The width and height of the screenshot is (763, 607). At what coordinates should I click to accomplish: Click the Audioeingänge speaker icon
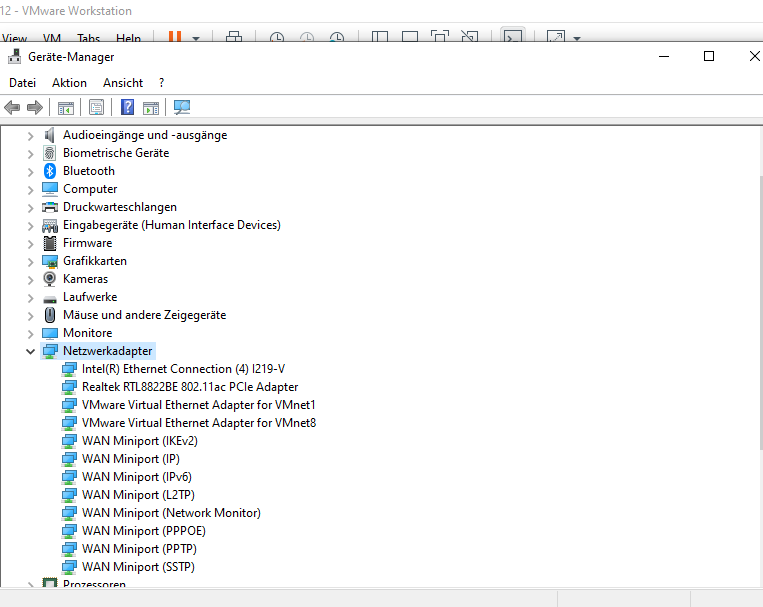tap(50, 135)
